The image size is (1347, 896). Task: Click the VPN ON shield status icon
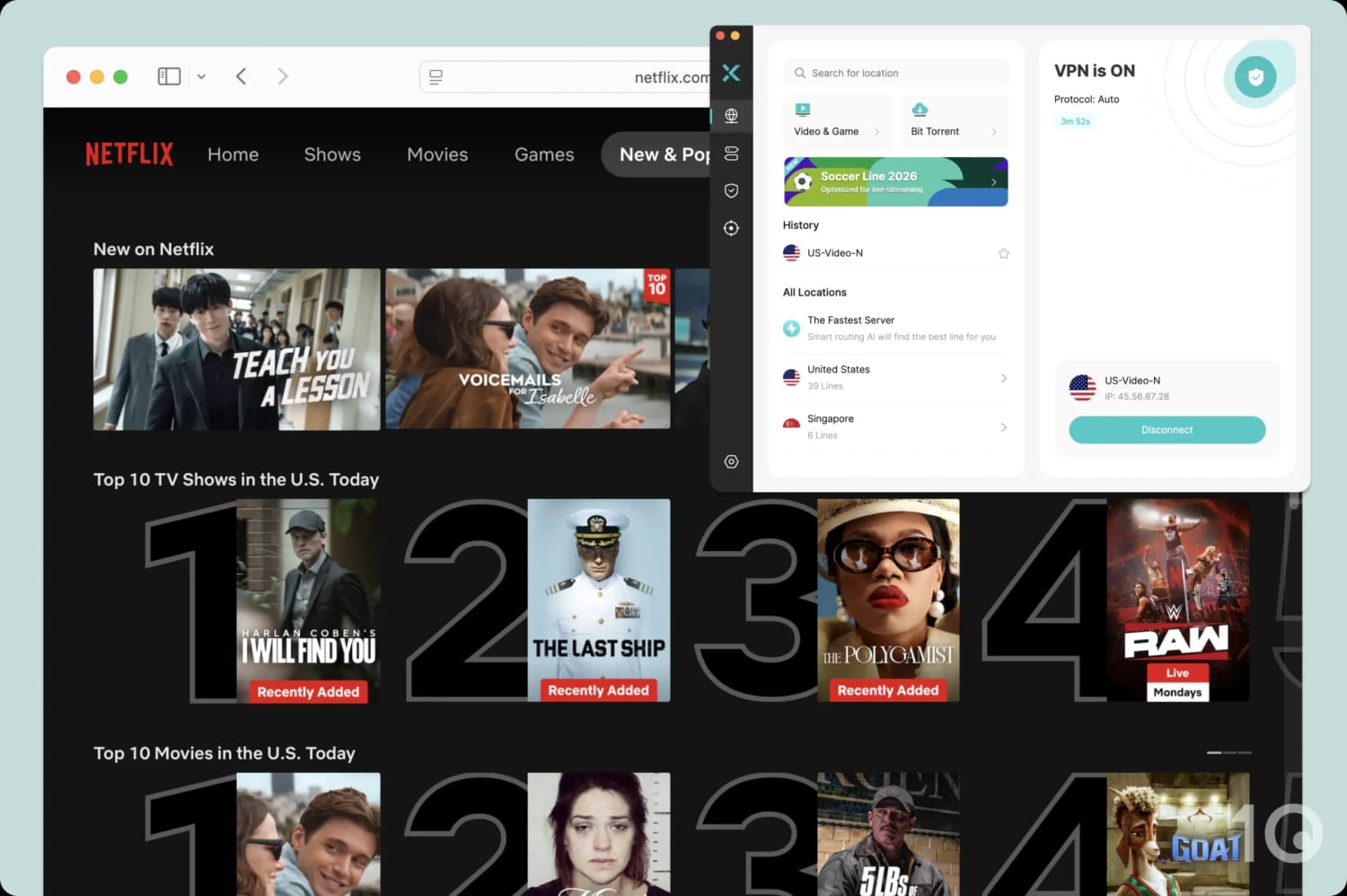[1255, 77]
